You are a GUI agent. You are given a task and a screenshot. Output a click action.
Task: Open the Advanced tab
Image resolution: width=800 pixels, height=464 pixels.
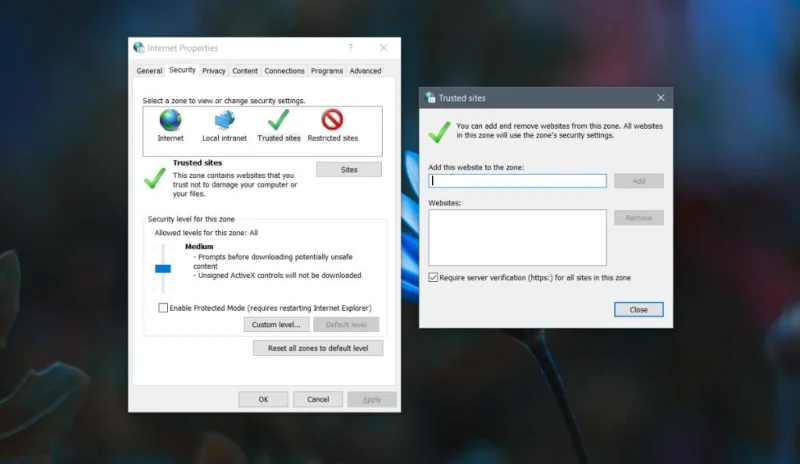365,71
